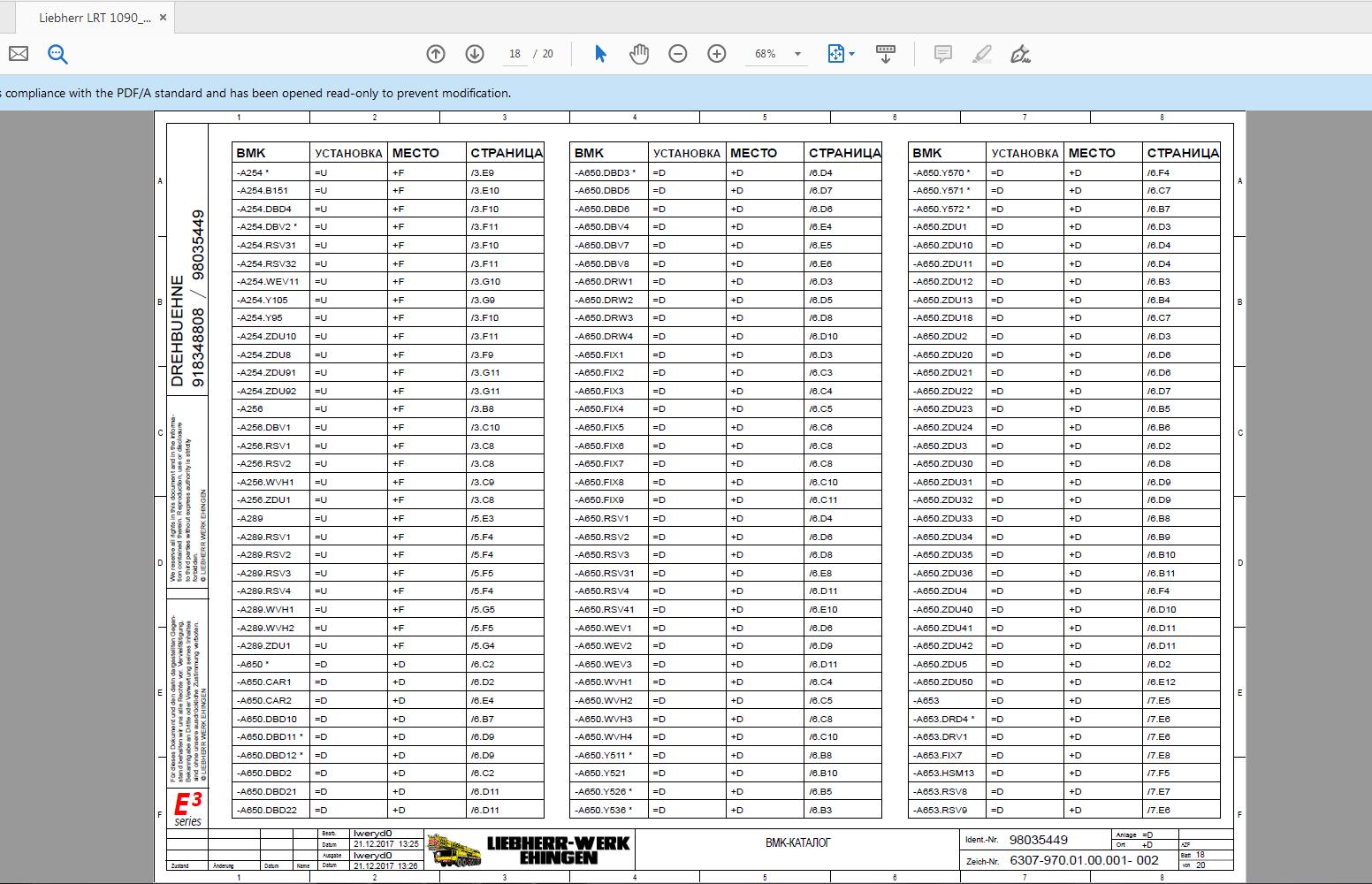The image size is (1372, 884).
Task: Activate the arrow selection tool
Action: click(x=600, y=54)
